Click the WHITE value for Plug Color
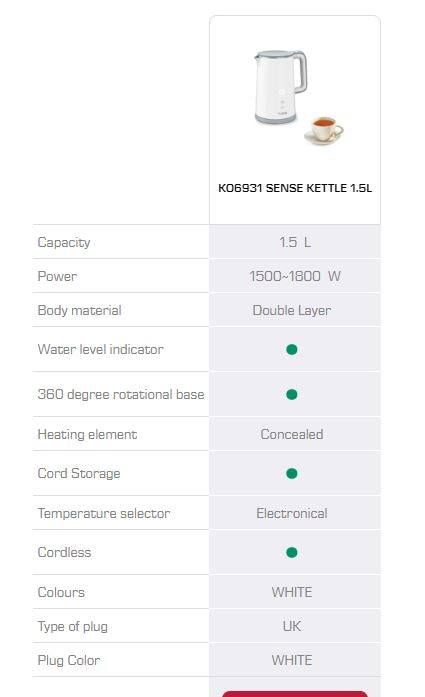The height and width of the screenshot is (697, 425). [x=292, y=660]
